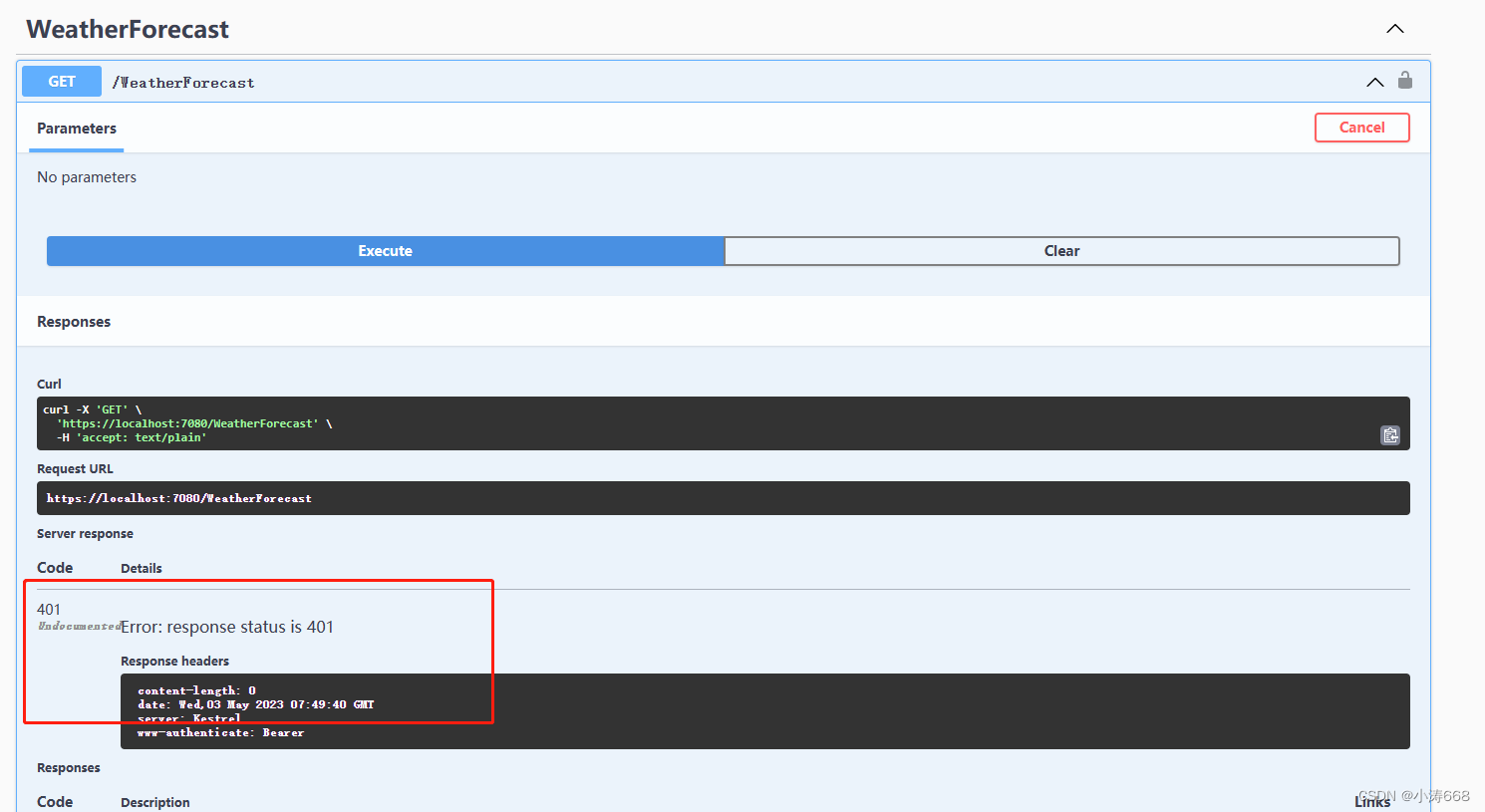1485x812 pixels.
Task: Click the GET method badge
Action: (61, 81)
